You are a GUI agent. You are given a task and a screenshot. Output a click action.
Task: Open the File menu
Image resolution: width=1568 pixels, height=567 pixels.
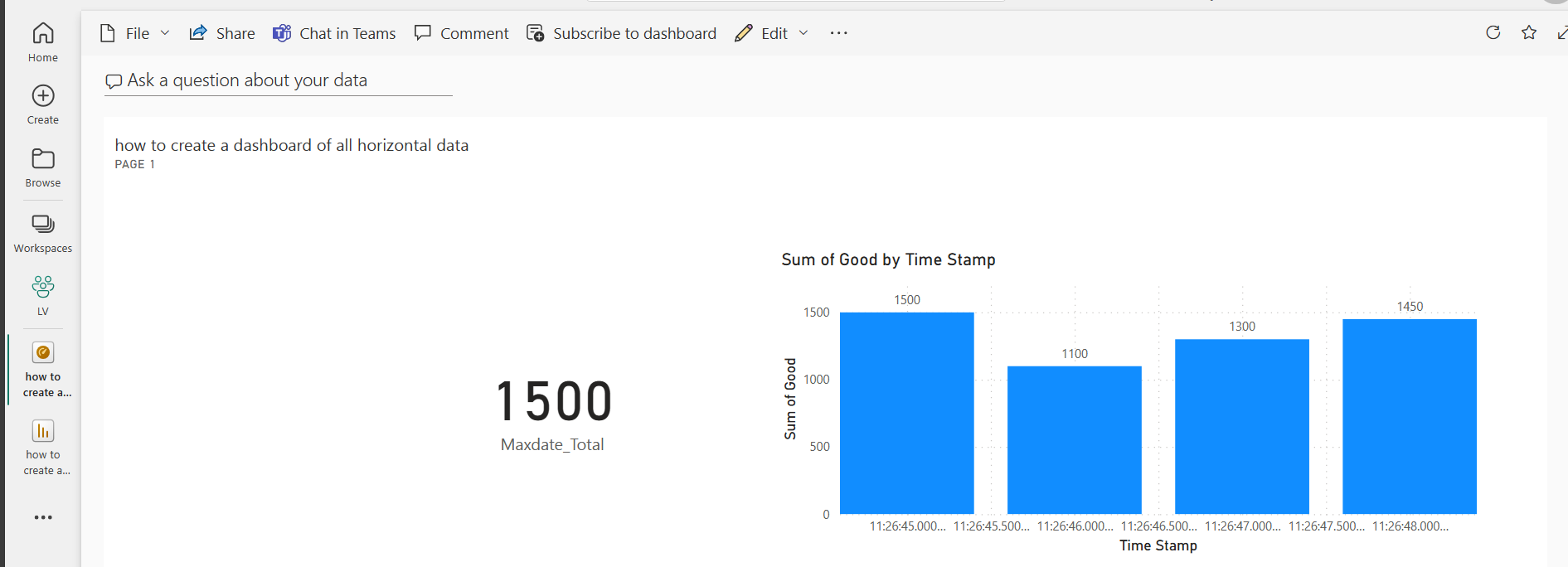[x=134, y=33]
